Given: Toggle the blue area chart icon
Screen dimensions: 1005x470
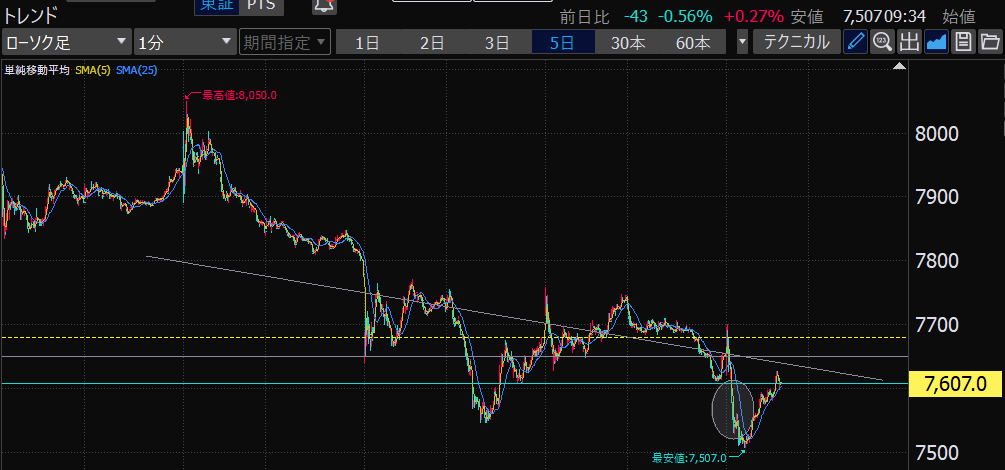Looking at the screenshot, I should coord(936,42).
